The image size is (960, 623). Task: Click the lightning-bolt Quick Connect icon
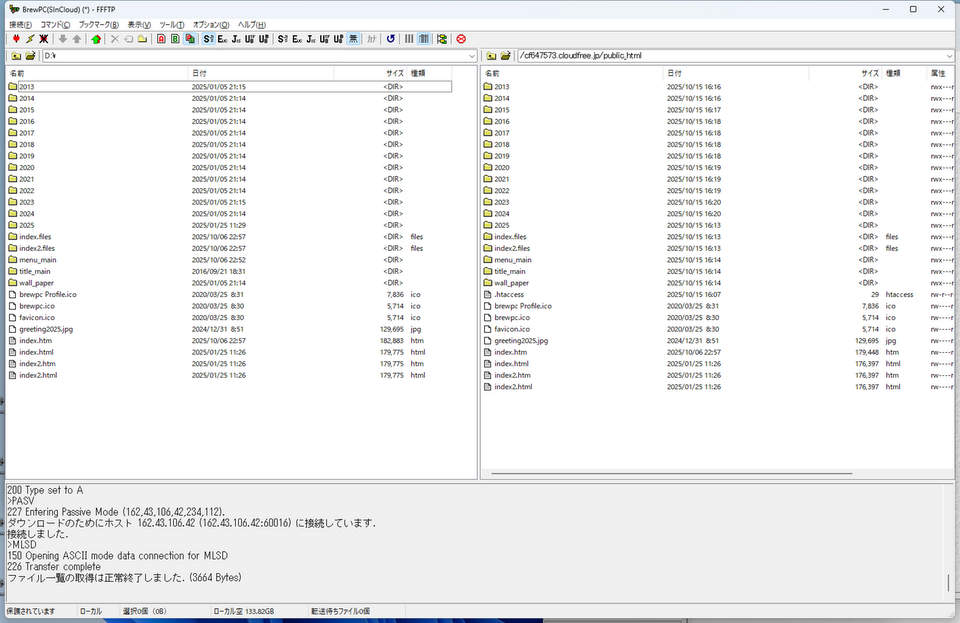pos(30,39)
